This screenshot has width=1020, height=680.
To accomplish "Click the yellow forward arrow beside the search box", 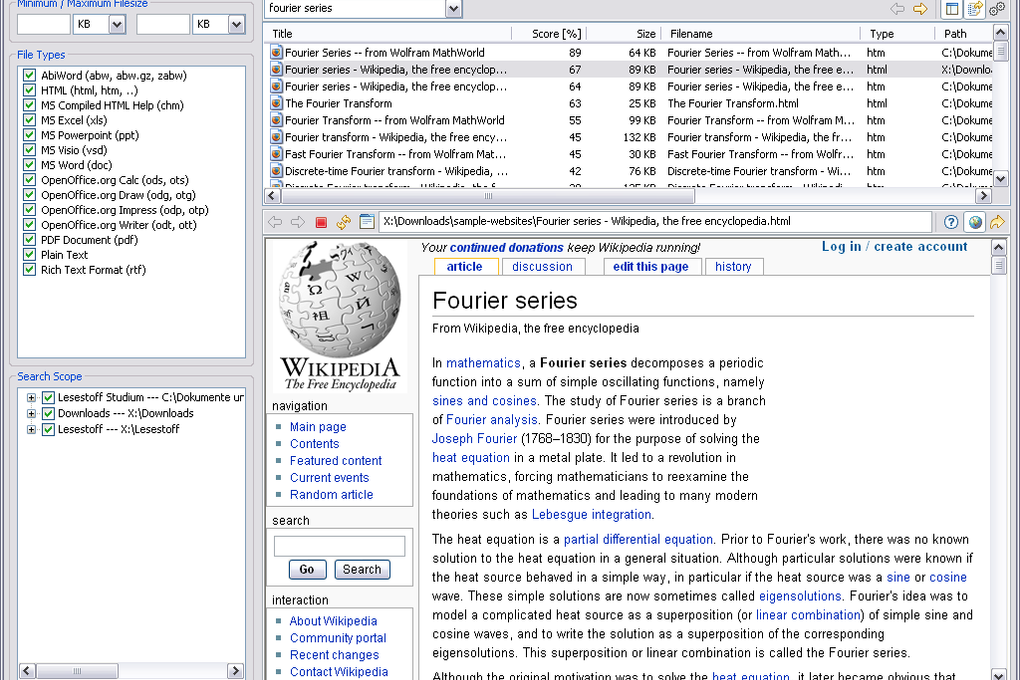I will (920, 8).
